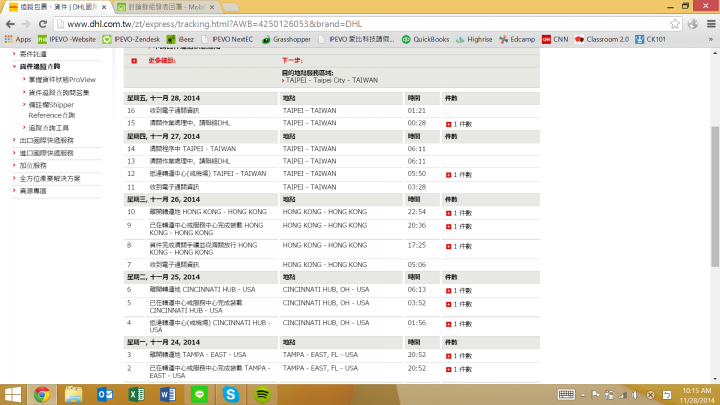
Task: Open LINE from the taskbar
Action: tap(199, 394)
